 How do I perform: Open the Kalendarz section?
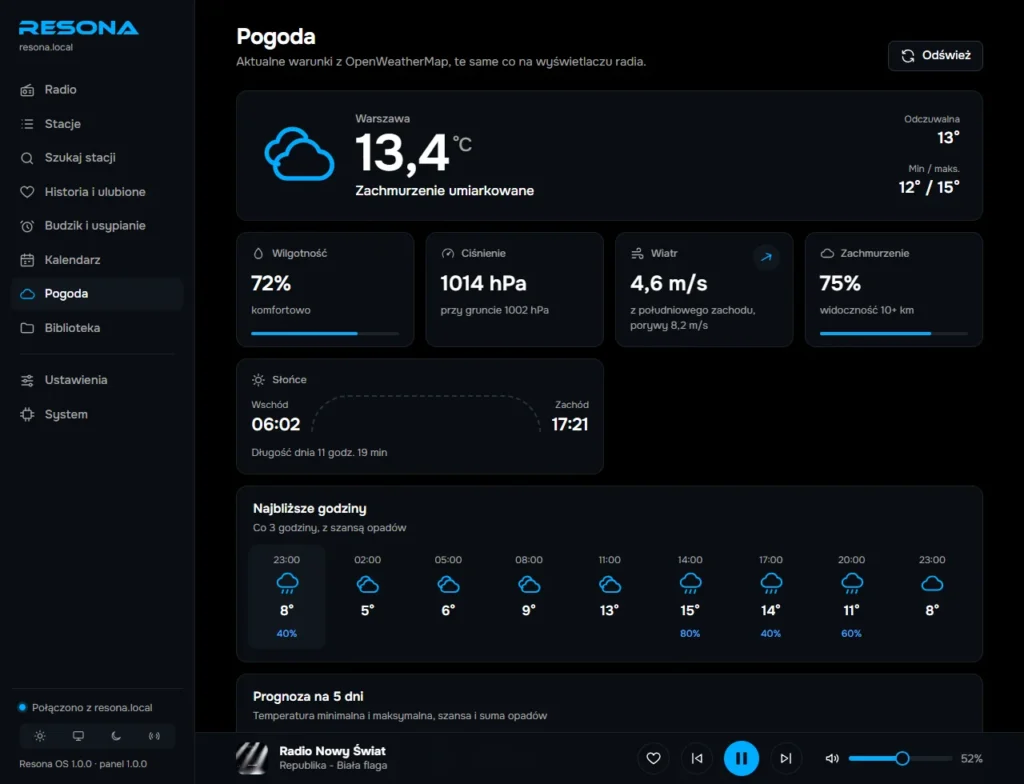click(97, 259)
